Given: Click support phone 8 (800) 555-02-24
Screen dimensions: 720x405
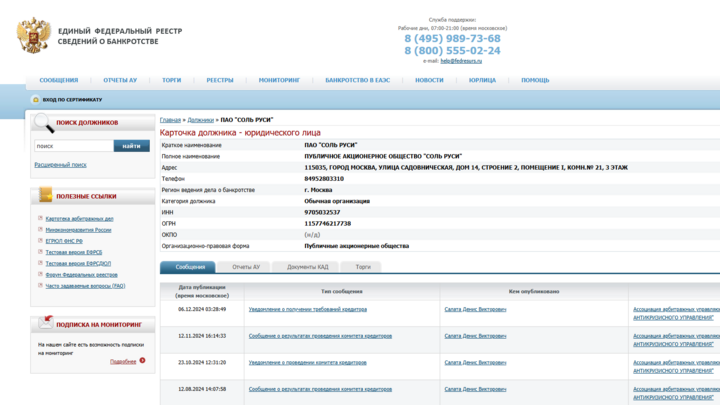Looking at the screenshot, I should click(x=452, y=51).
